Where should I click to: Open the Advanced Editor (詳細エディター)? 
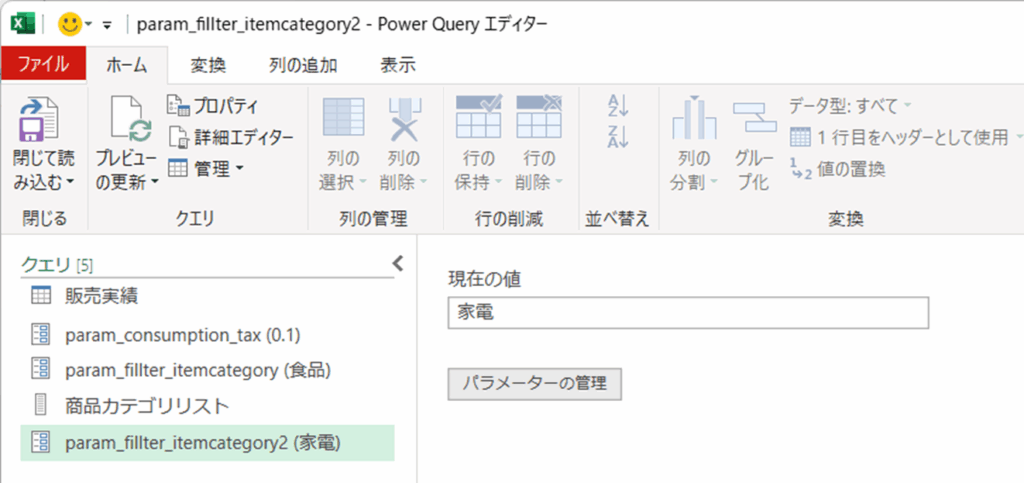click(x=231, y=137)
